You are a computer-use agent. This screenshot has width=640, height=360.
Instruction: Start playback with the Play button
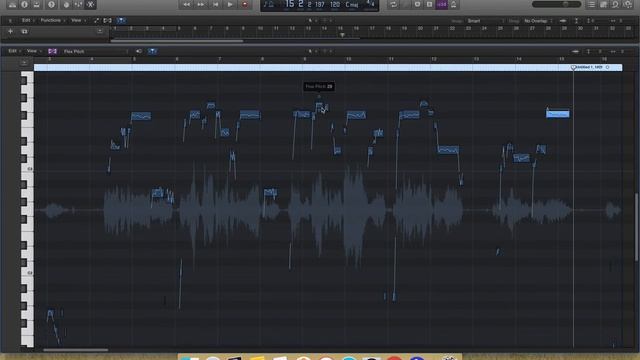point(230,4)
